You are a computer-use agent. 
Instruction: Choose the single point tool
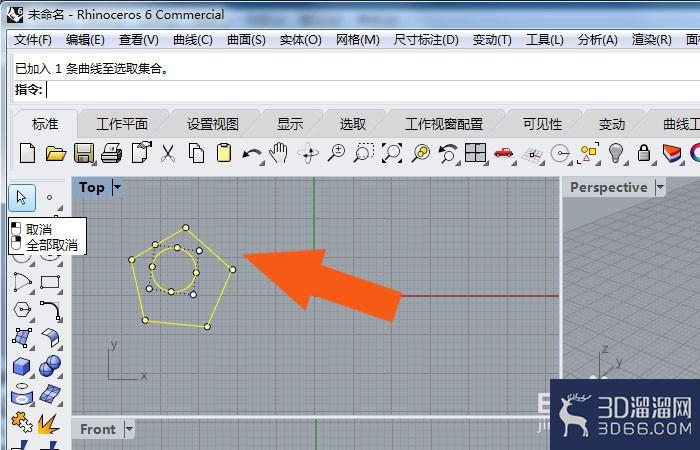tap(49, 197)
